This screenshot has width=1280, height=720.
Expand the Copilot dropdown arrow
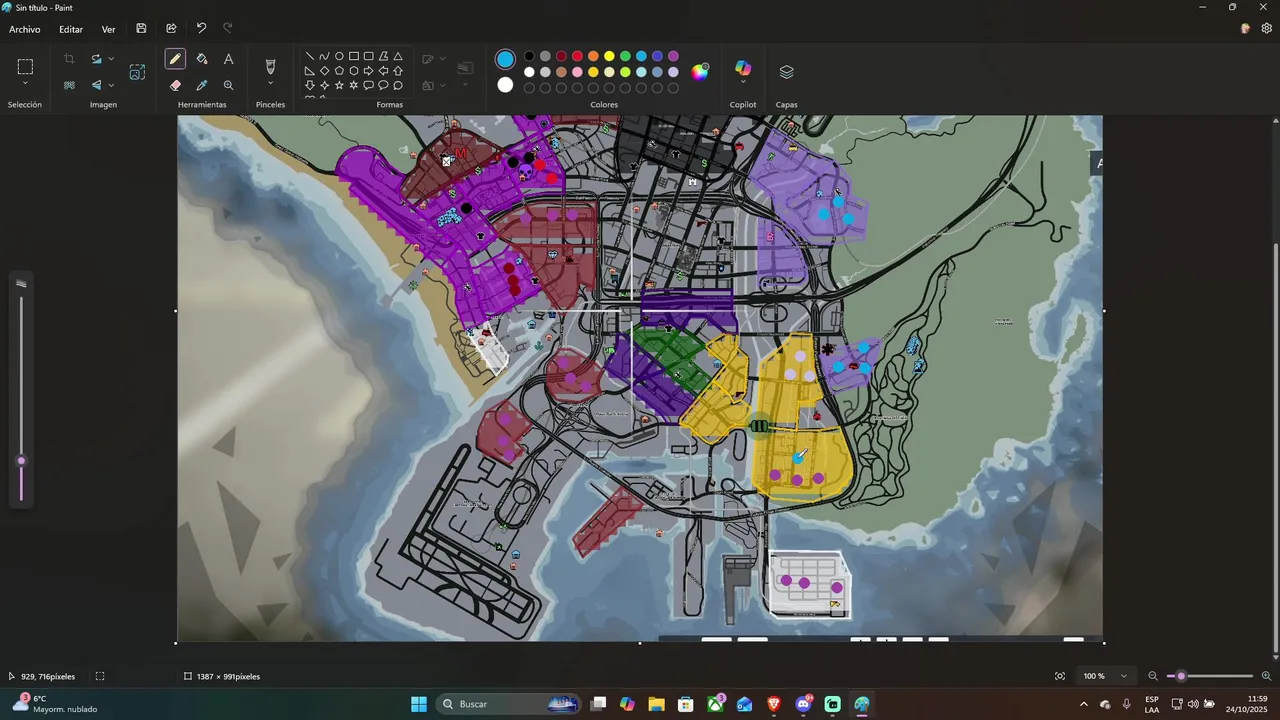coord(743,82)
